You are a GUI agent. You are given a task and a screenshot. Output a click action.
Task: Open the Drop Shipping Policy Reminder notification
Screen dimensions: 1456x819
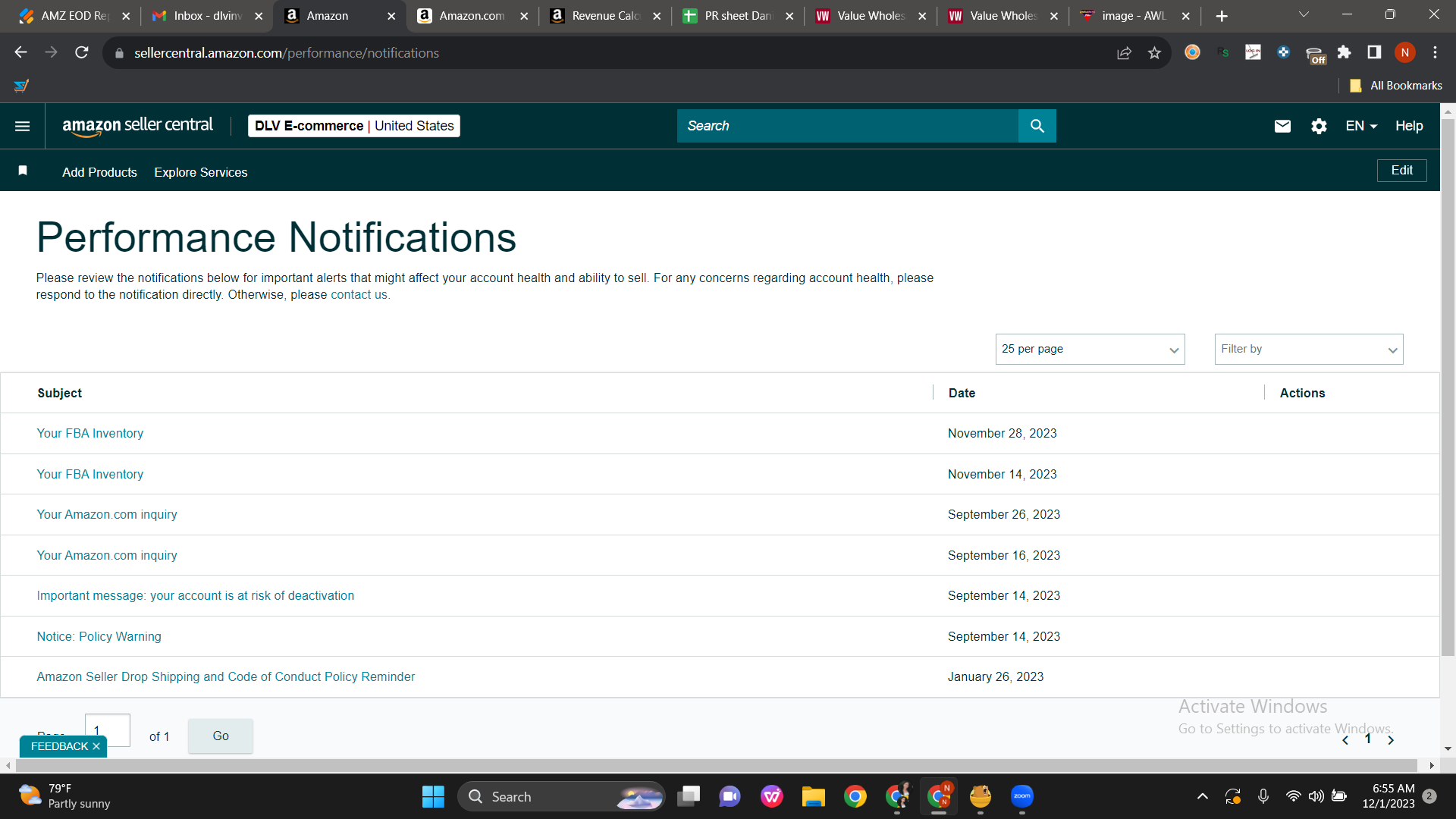[x=226, y=676]
